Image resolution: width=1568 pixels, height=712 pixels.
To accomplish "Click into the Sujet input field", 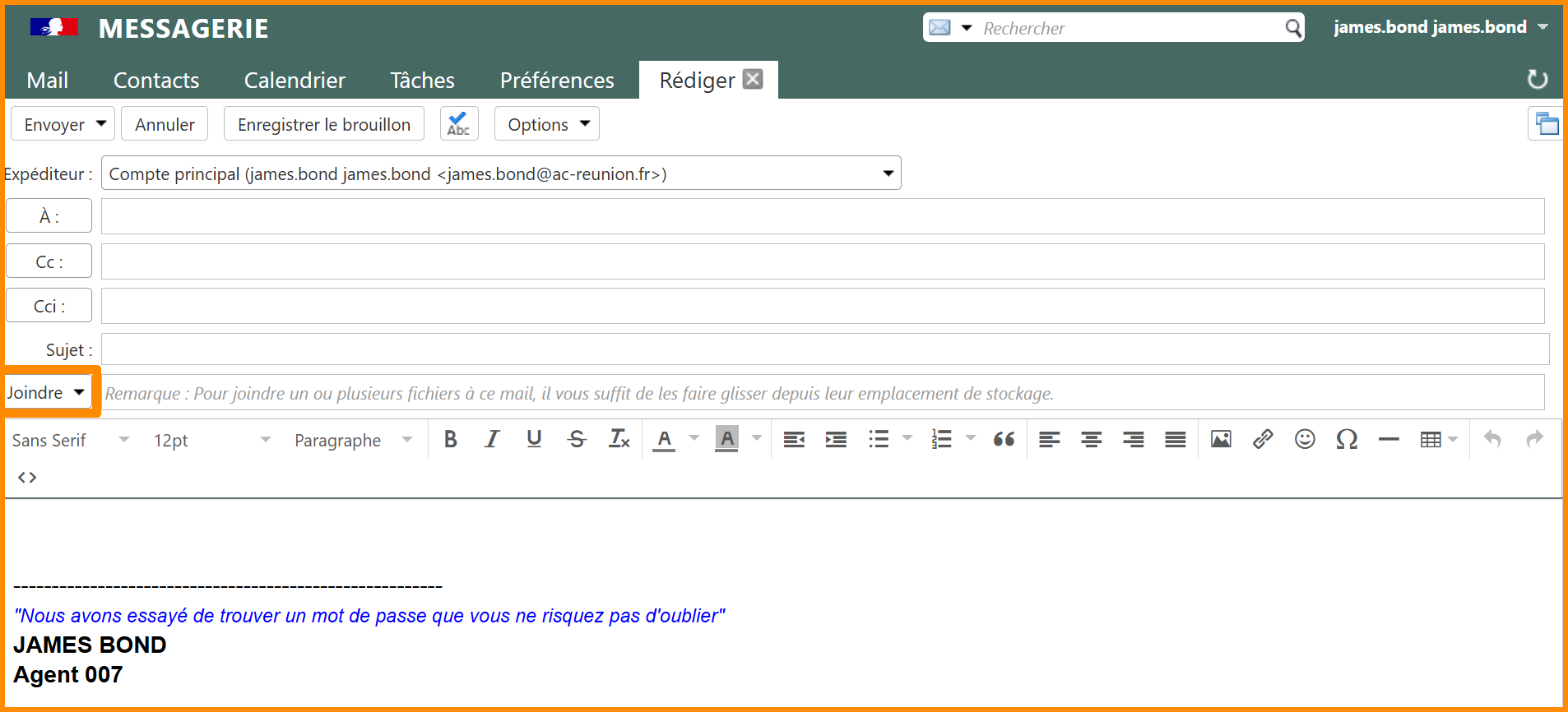I will pyautogui.click(x=824, y=349).
